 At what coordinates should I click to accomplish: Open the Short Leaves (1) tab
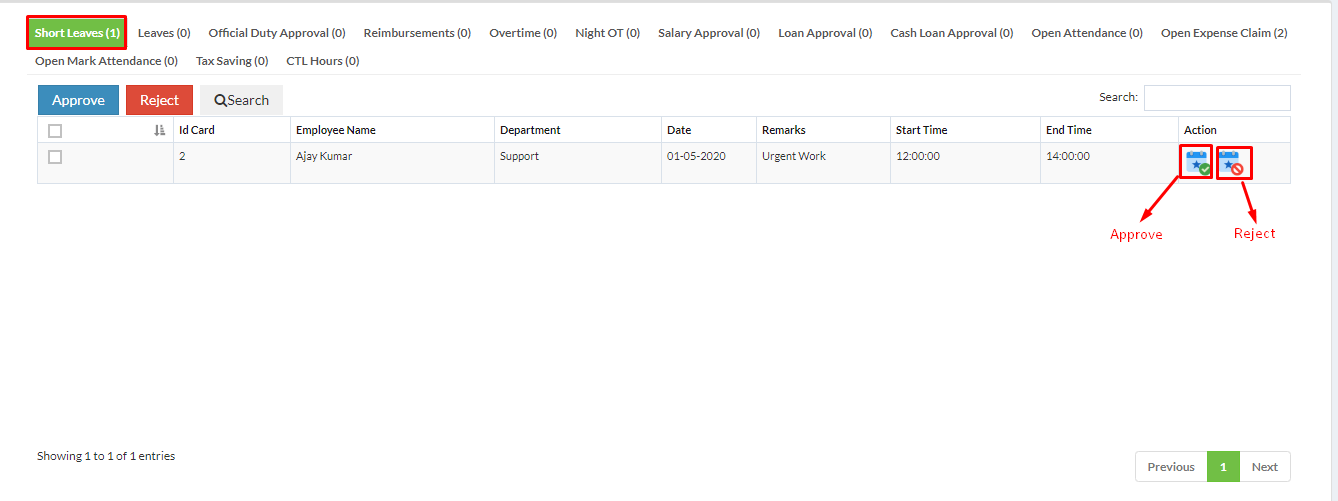[77, 33]
